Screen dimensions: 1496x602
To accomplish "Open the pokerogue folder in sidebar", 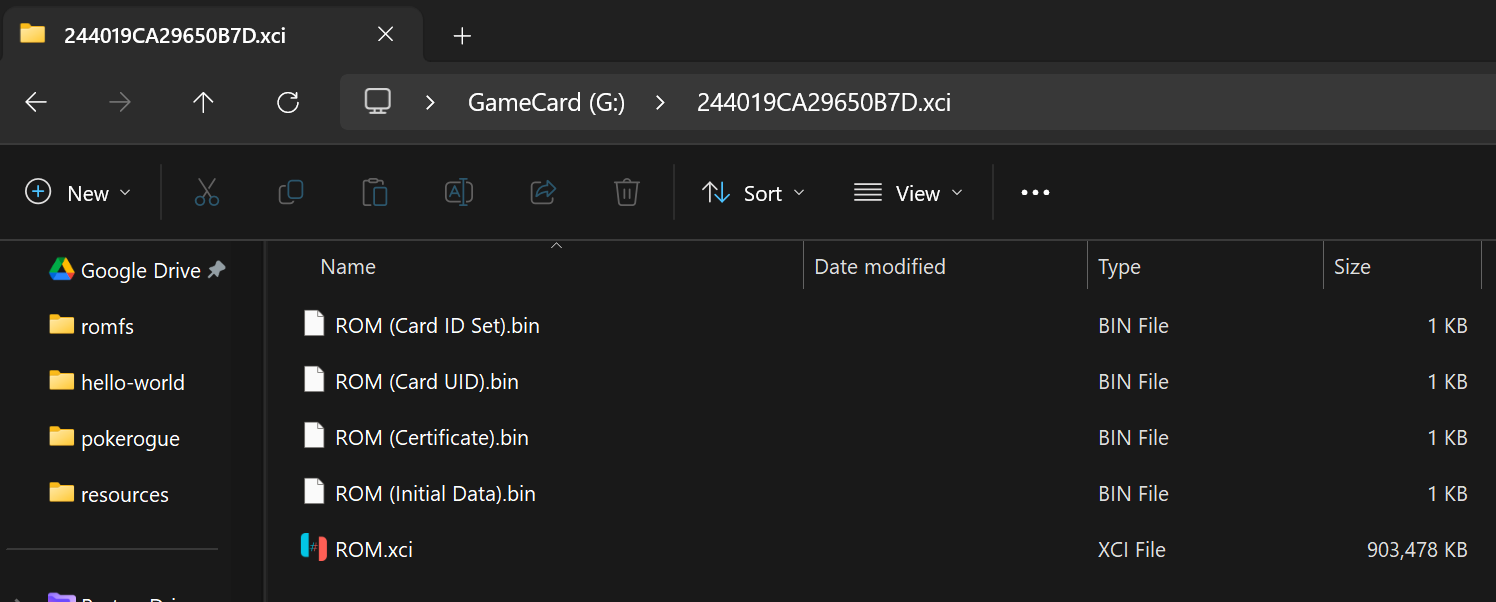I will 130,438.
